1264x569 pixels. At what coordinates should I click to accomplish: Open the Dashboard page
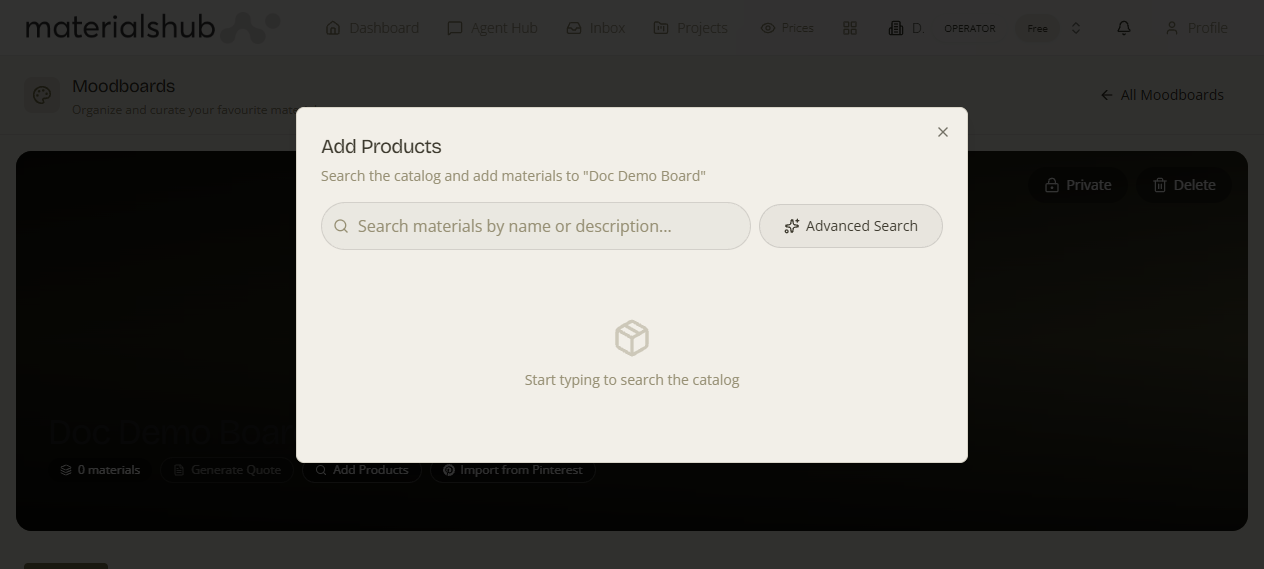(372, 28)
